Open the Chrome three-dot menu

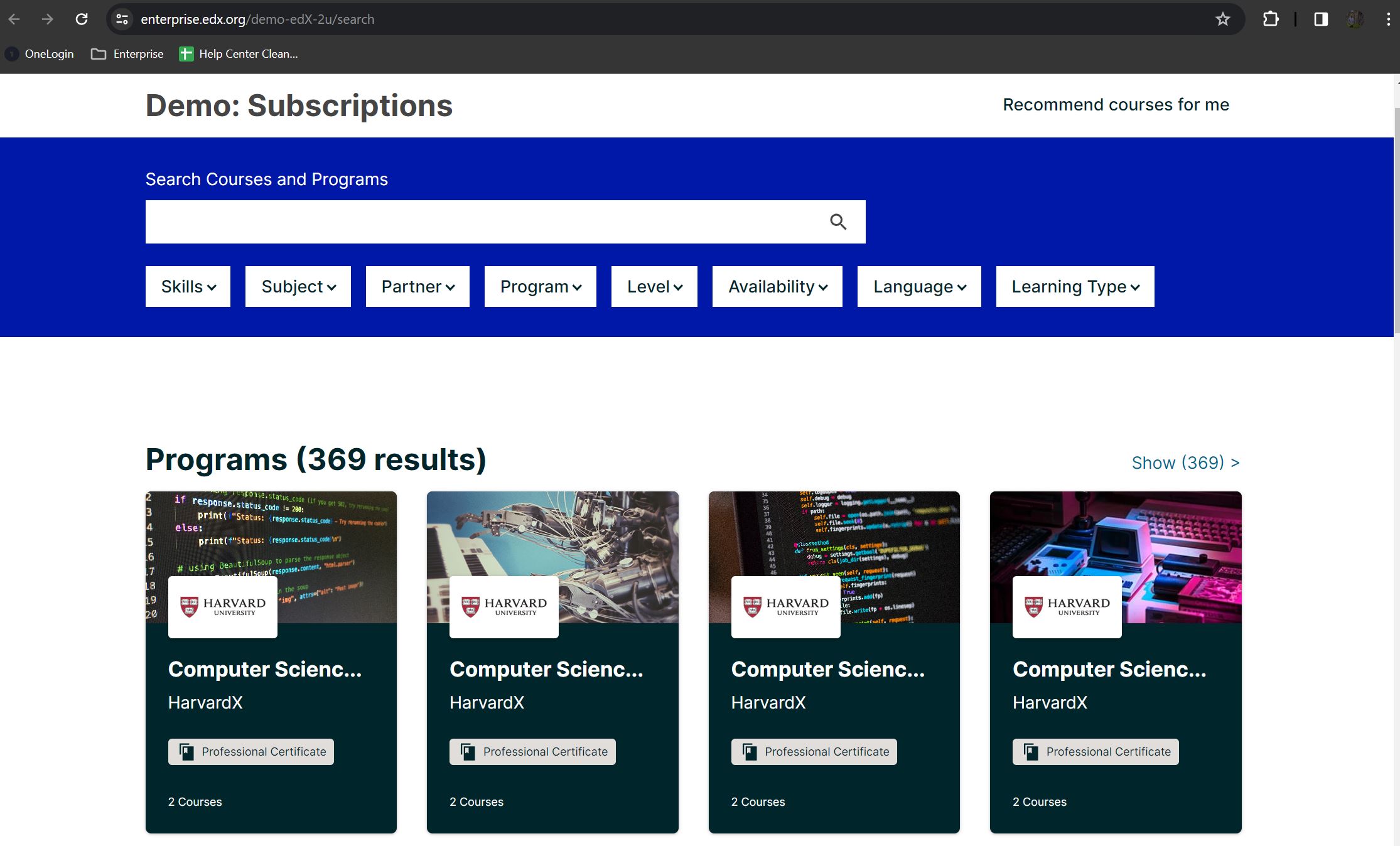click(1388, 19)
